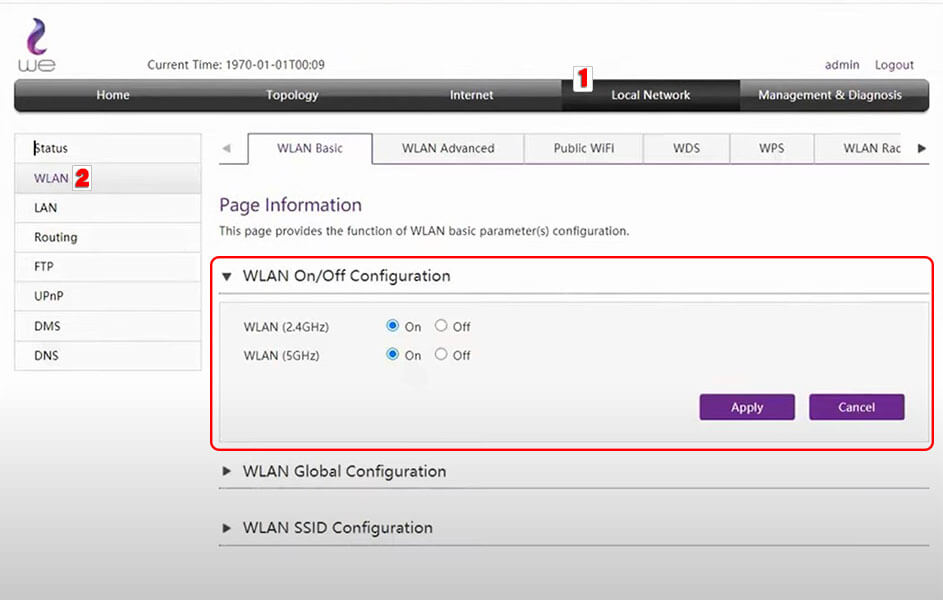Apply the WLAN on/off settings
The image size is (943, 600).
tap(746, 407)
